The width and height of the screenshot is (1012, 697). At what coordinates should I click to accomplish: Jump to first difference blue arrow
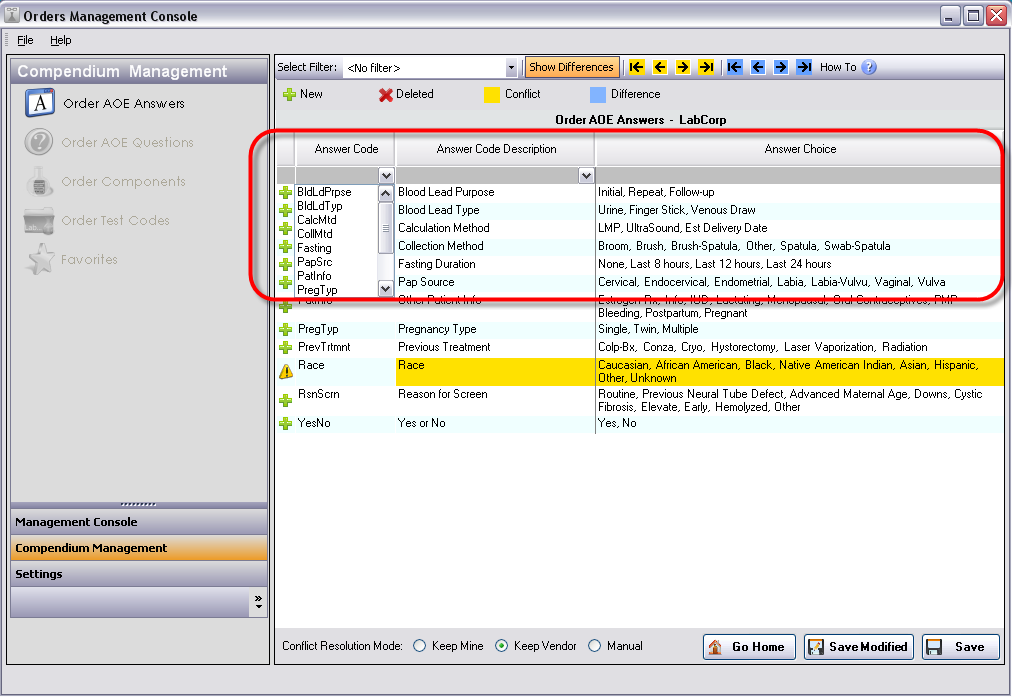pyautogui.click(x=734, y=67)
